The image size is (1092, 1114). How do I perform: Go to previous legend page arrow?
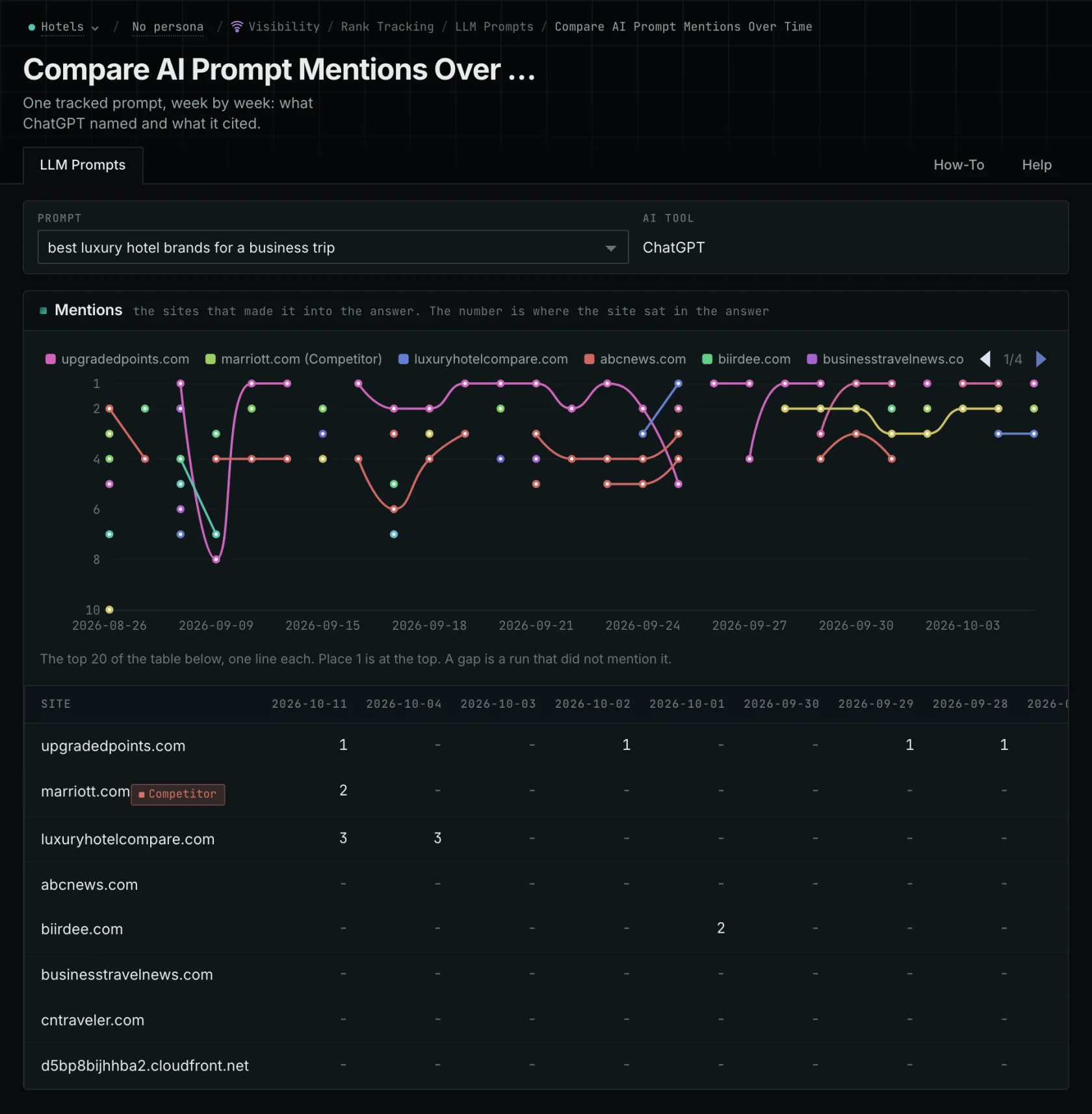(985, 359)
